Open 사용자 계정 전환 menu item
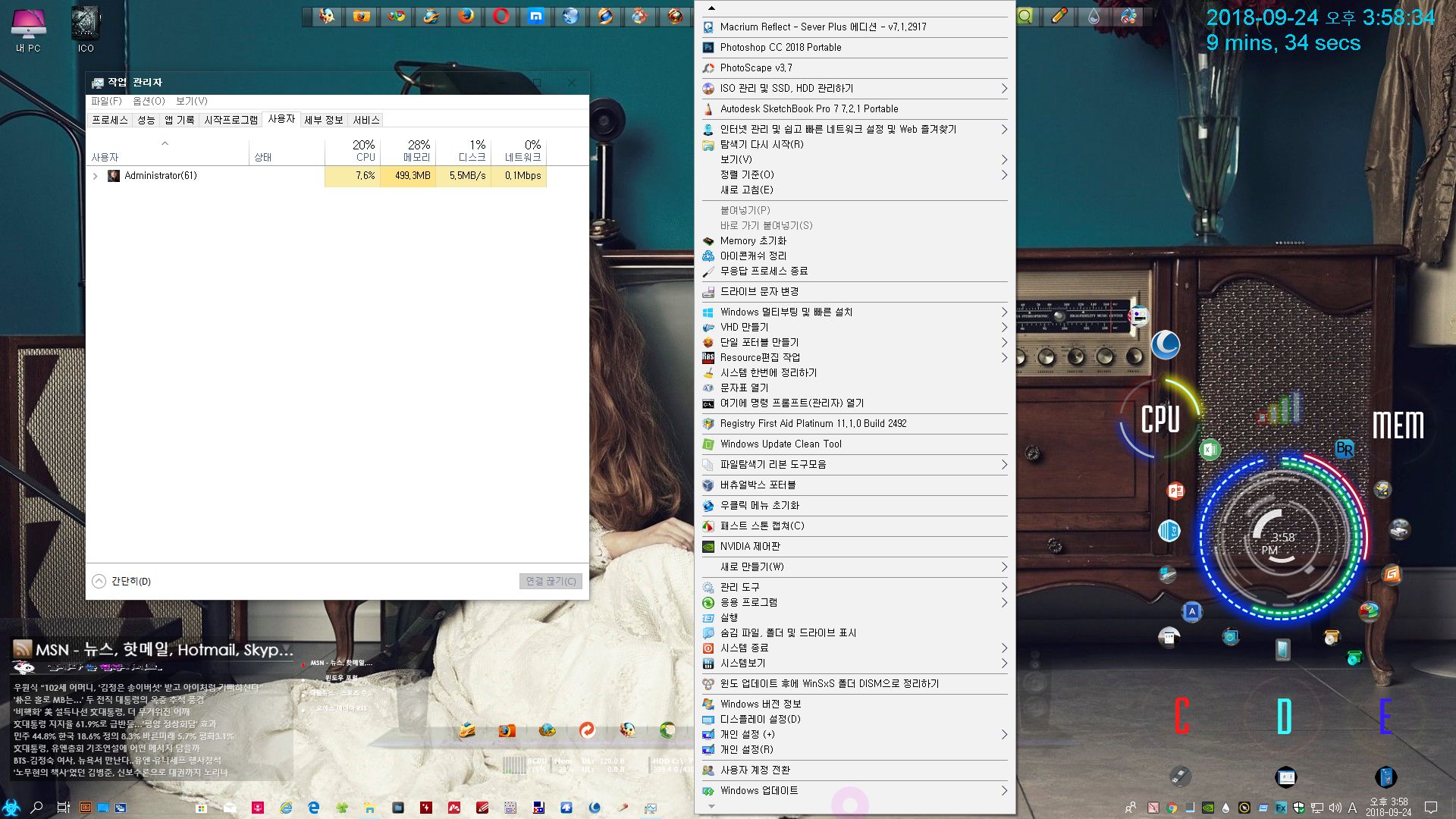 tap(855, 770)
